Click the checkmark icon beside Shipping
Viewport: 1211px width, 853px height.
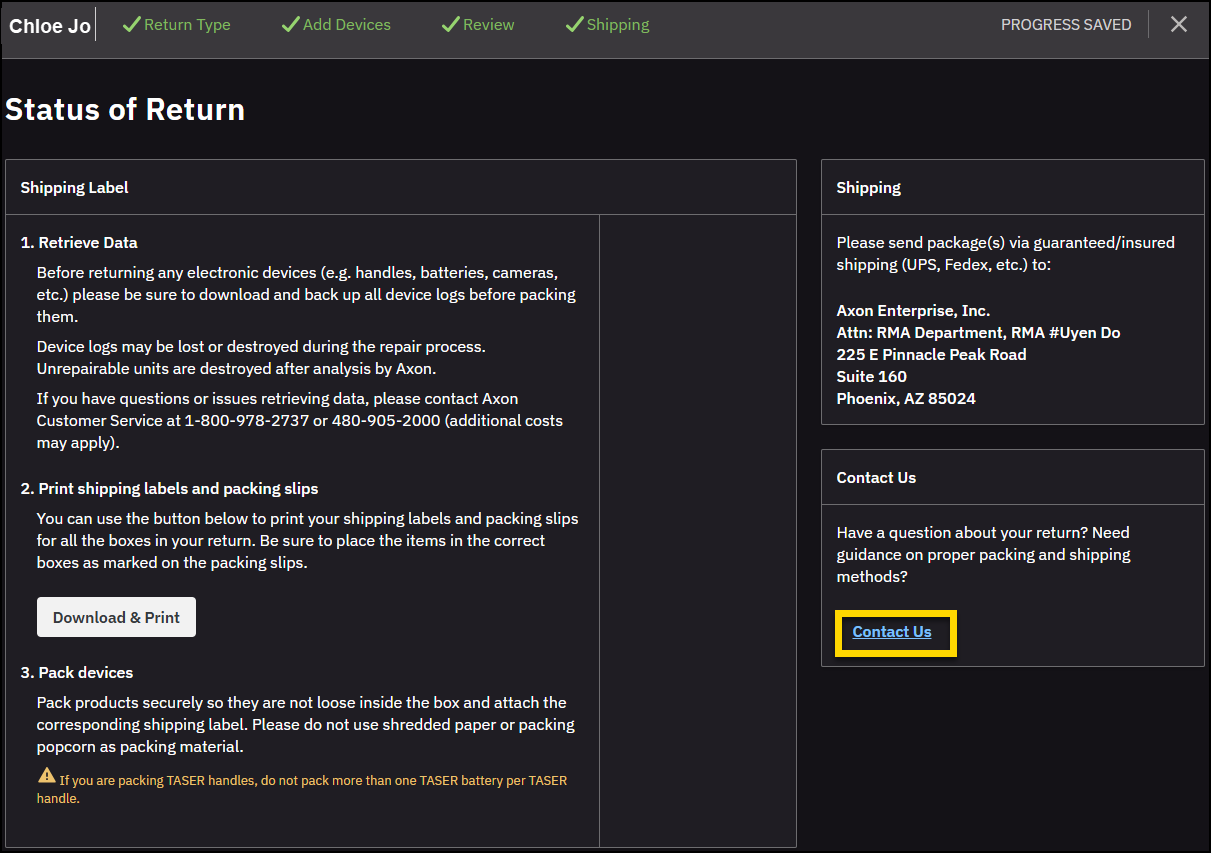tap(573, 24)
